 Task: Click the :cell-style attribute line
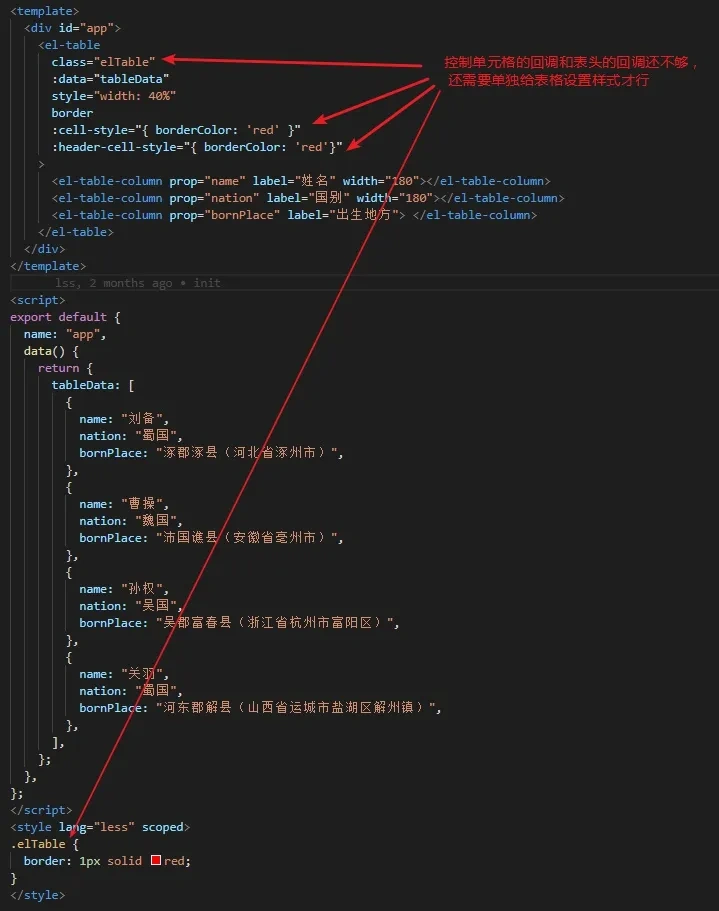[175, 130]
